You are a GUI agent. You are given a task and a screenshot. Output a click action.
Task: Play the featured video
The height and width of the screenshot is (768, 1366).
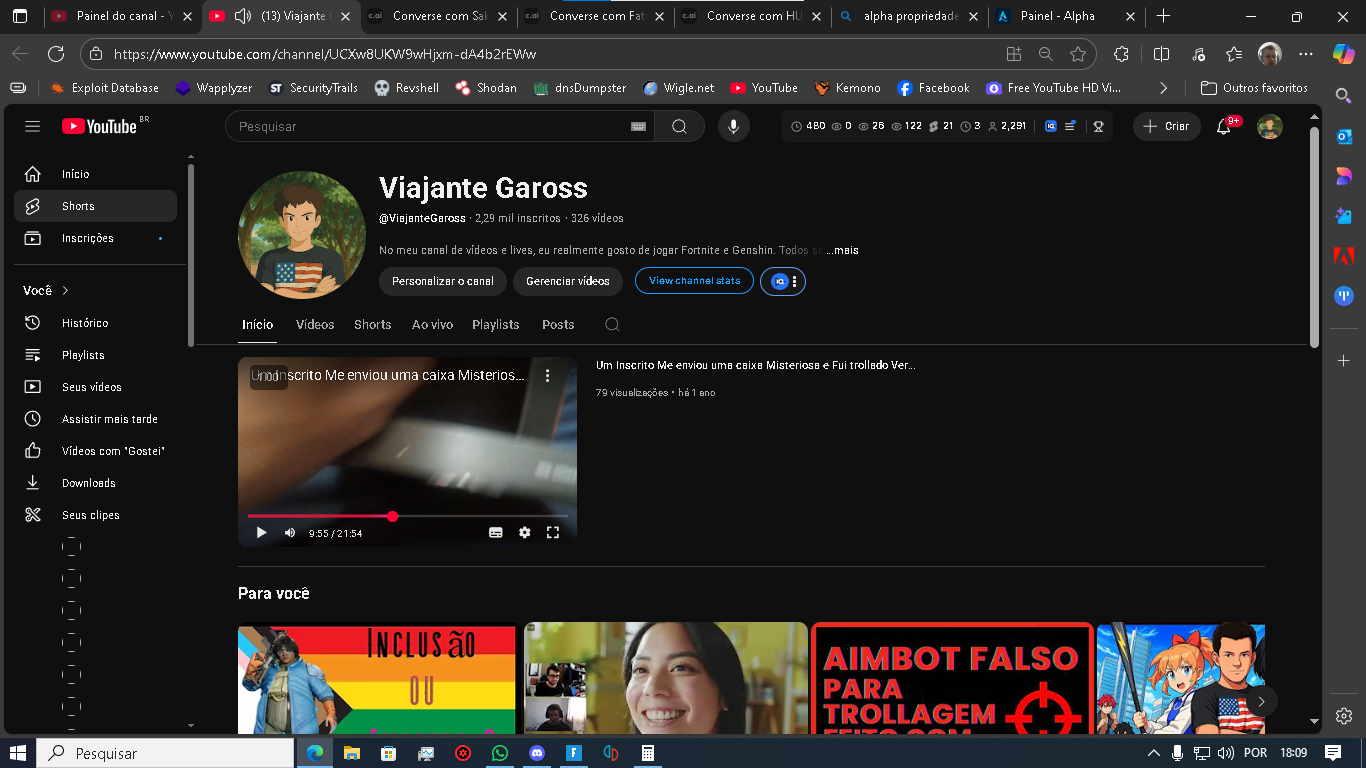[x=261, y=533]
